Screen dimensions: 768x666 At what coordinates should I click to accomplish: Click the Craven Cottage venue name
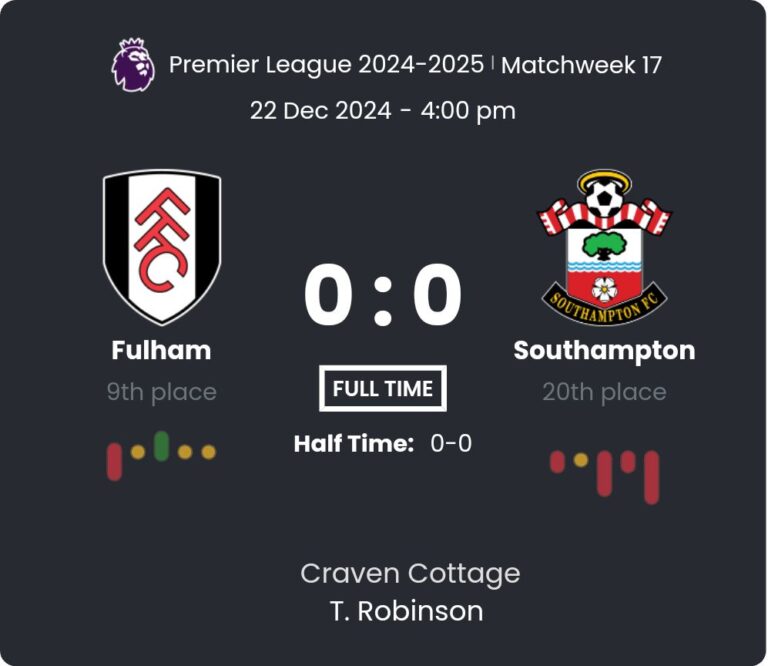(410, 573)
